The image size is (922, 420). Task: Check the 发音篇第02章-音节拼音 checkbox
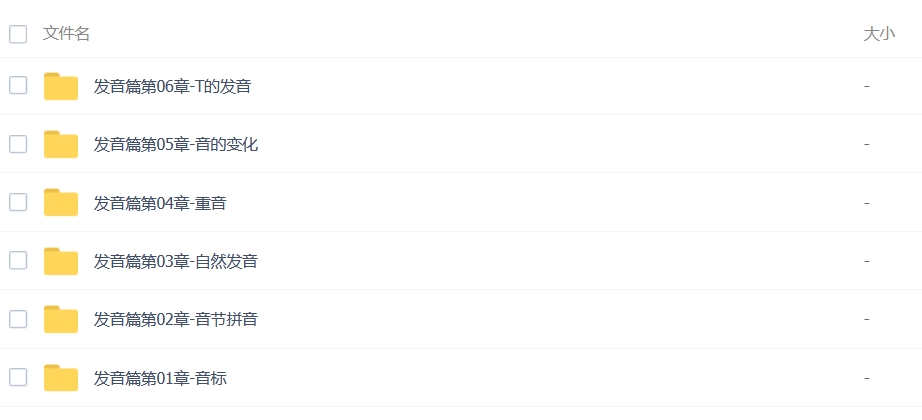click(18, 319)
